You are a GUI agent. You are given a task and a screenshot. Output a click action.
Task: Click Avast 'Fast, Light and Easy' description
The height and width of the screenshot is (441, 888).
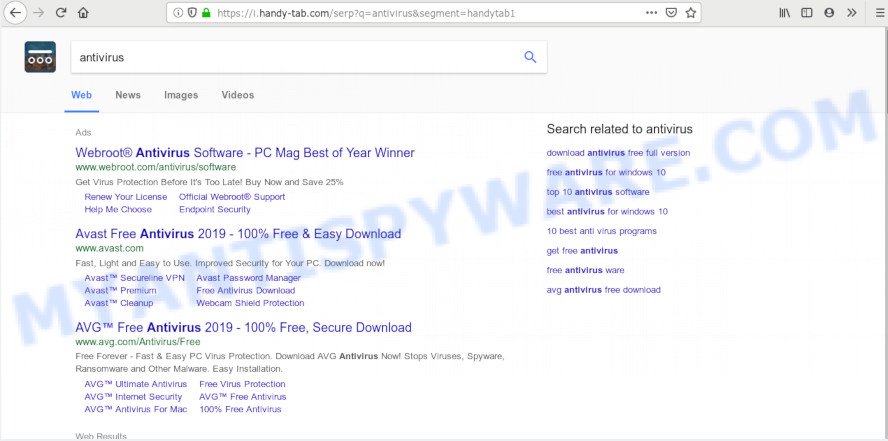230,263
